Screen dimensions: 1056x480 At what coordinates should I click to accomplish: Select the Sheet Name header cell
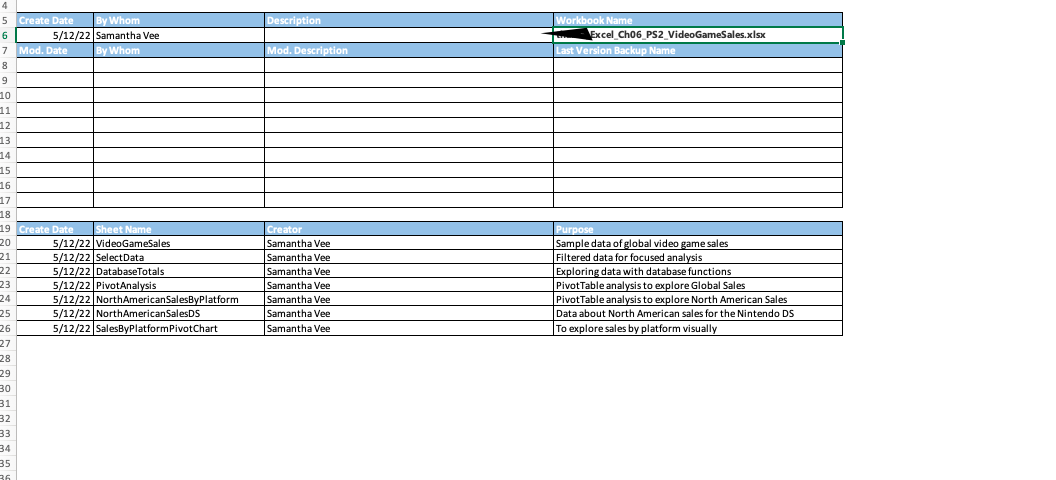(x=179, y=229)
